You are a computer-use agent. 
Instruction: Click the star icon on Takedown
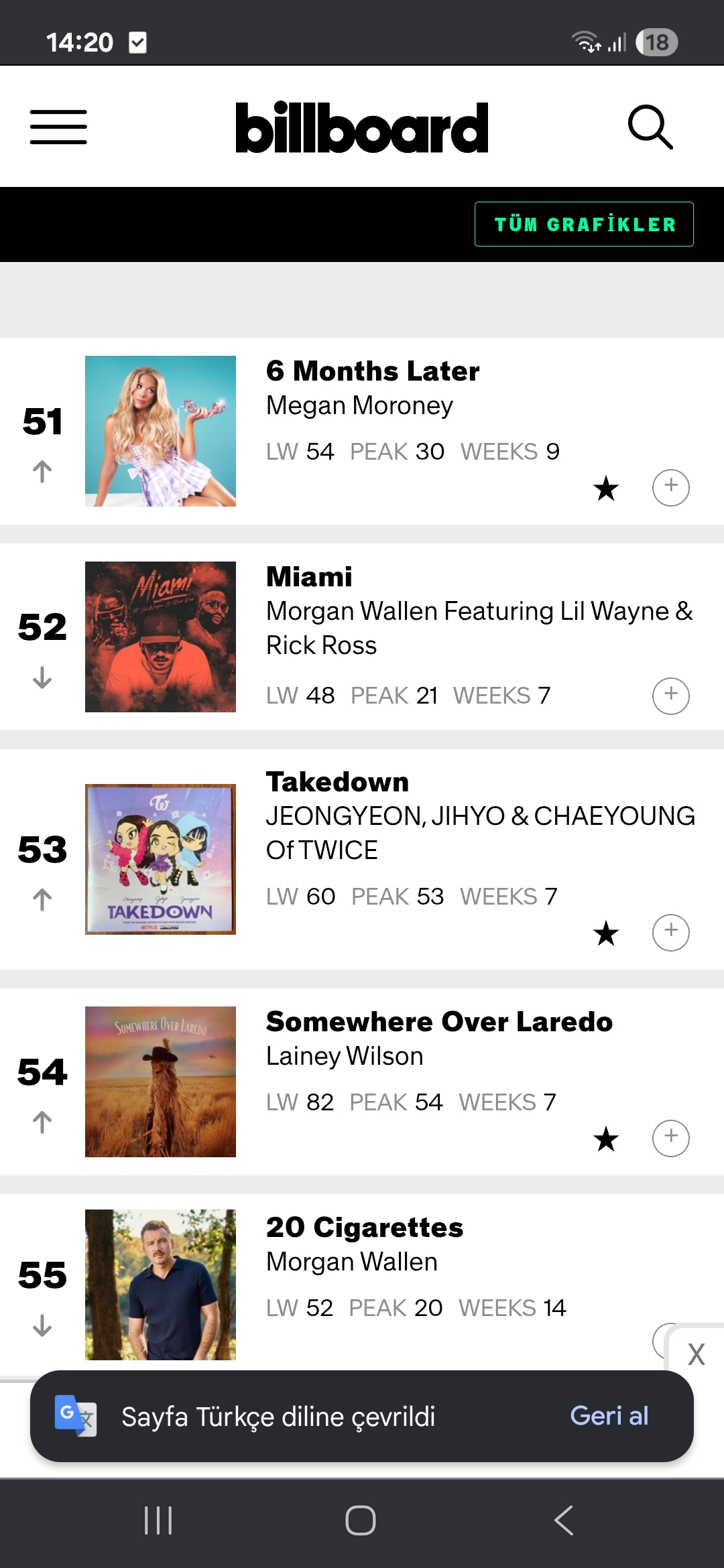(x=606, y=933)
